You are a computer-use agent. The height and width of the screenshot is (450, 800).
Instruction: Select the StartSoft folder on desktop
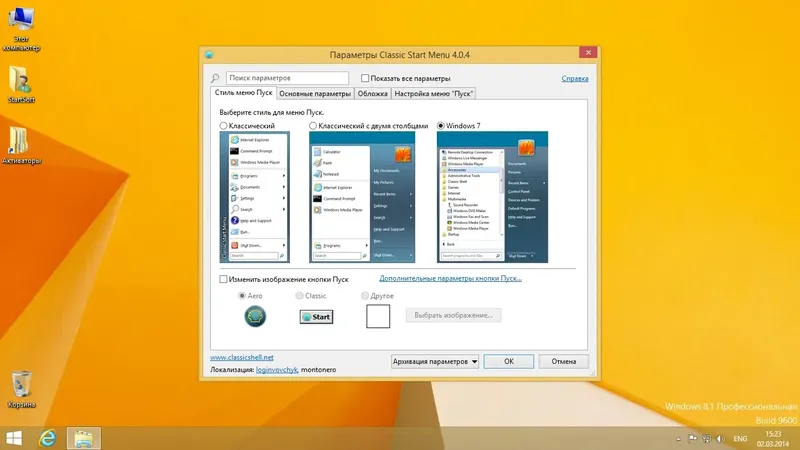click(21, 85)
